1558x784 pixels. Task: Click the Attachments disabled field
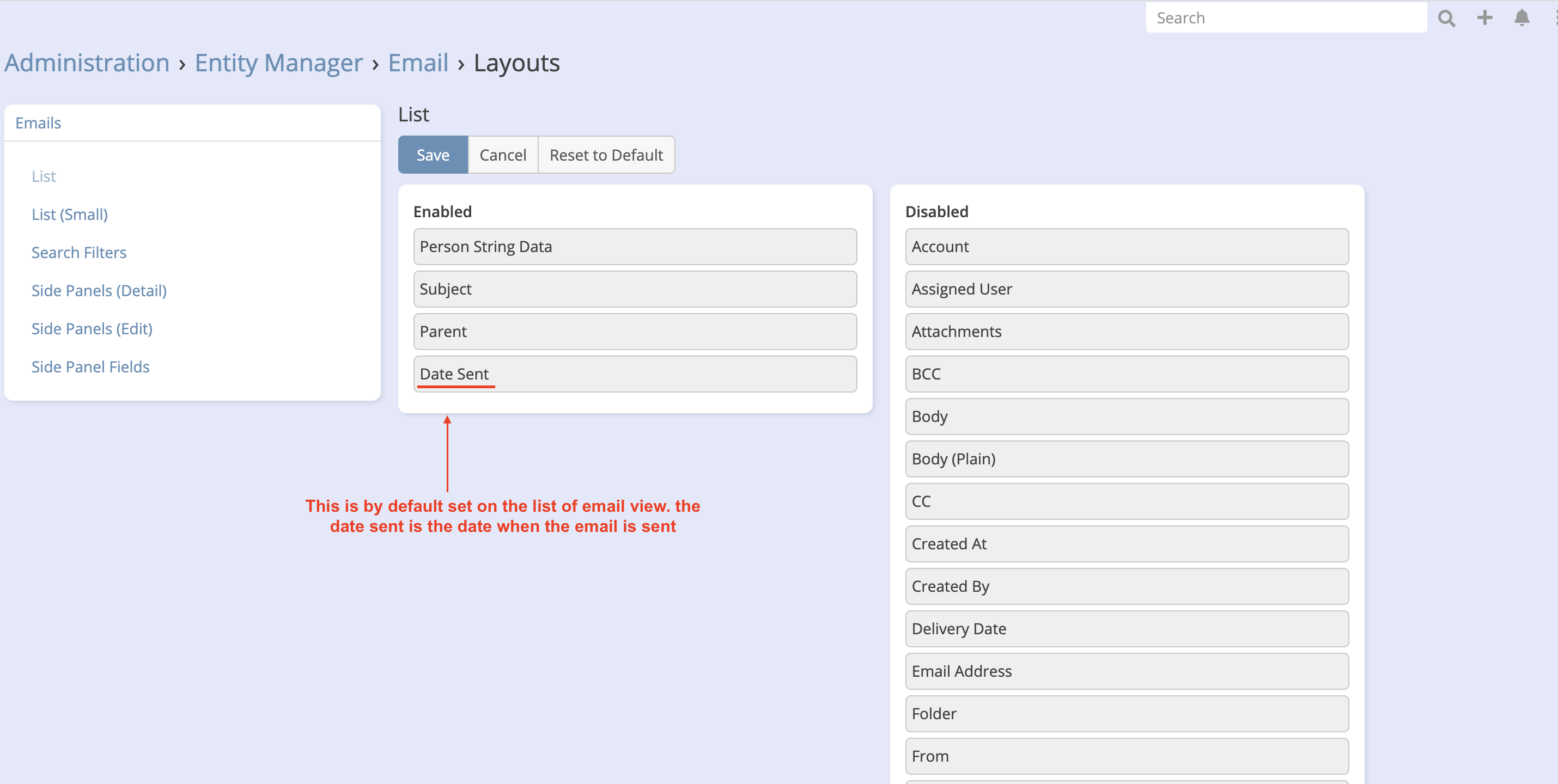1126,331
